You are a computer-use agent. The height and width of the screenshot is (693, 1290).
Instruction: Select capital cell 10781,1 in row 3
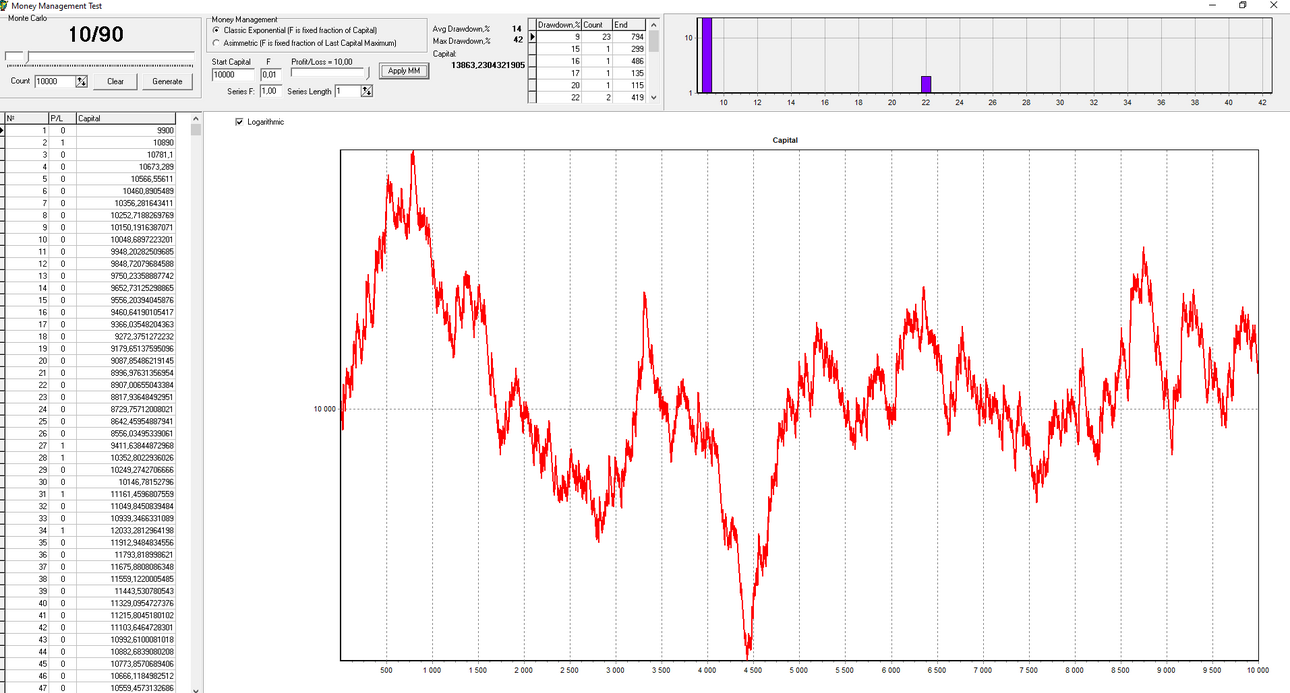pos(126,155)
